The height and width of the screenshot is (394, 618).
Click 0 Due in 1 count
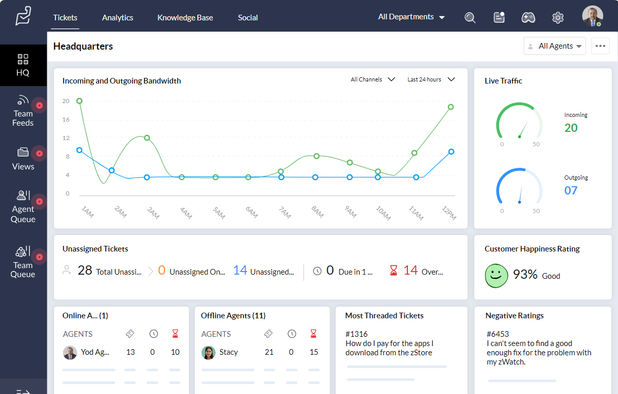(330, 270)
